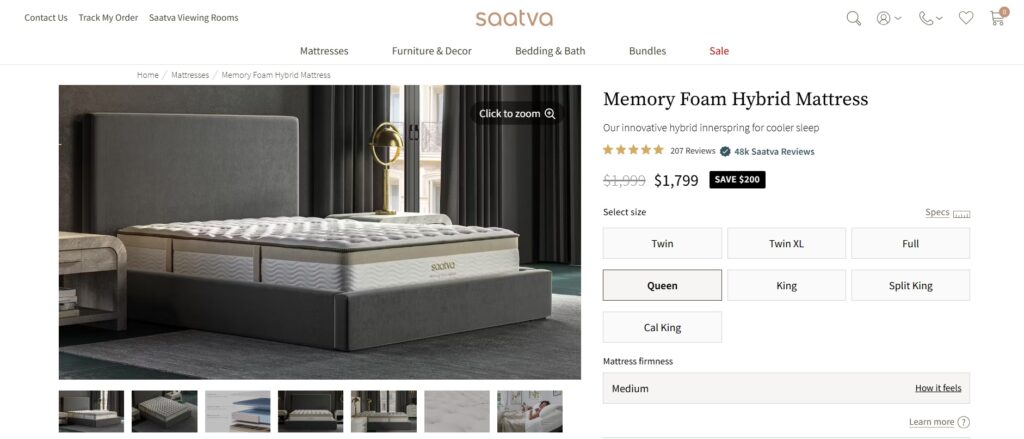Open the Medium firmness selector
The image size is (1024, 439).
[786, 388]
